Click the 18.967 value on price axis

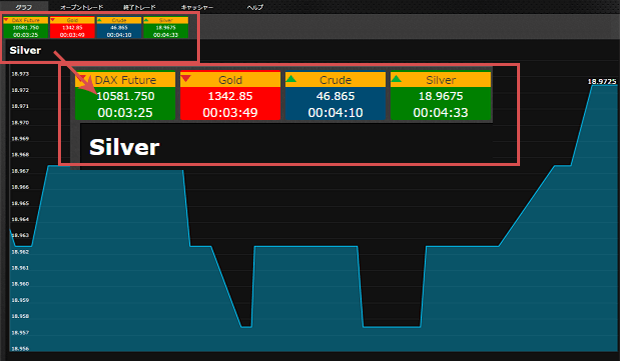pos(20,171)
